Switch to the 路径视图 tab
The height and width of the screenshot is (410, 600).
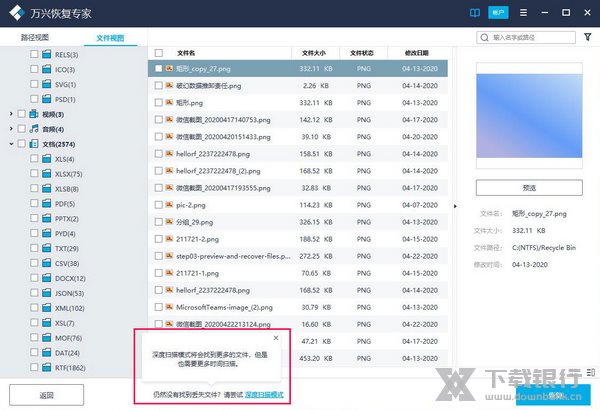(35, 38)
